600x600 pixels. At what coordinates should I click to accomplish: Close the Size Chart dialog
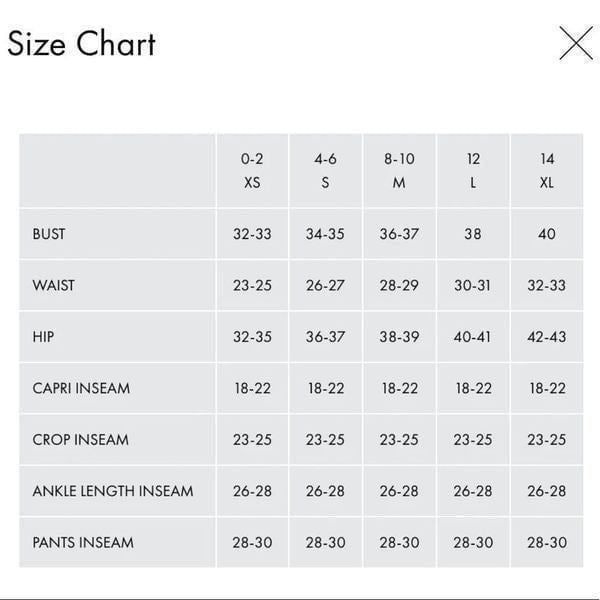coord(576,43)
